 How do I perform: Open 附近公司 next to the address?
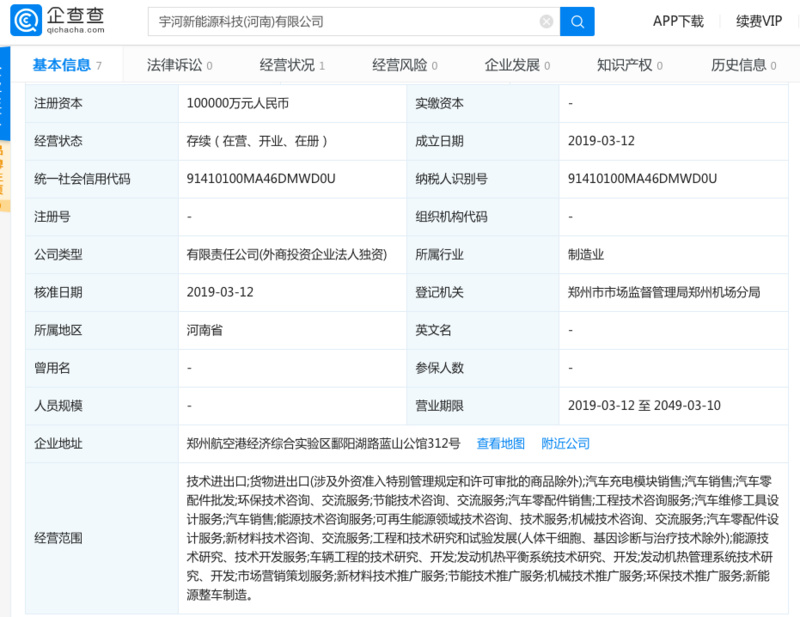tap(567, 443)
